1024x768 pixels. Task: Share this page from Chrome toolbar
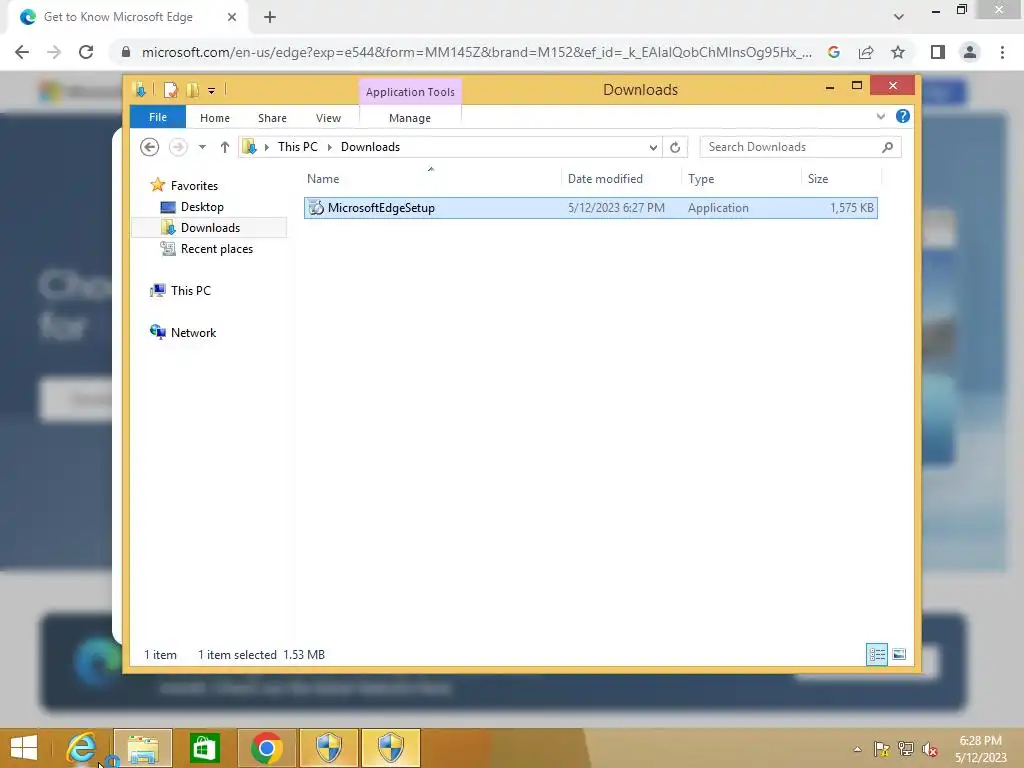click(x=866, y=52)
